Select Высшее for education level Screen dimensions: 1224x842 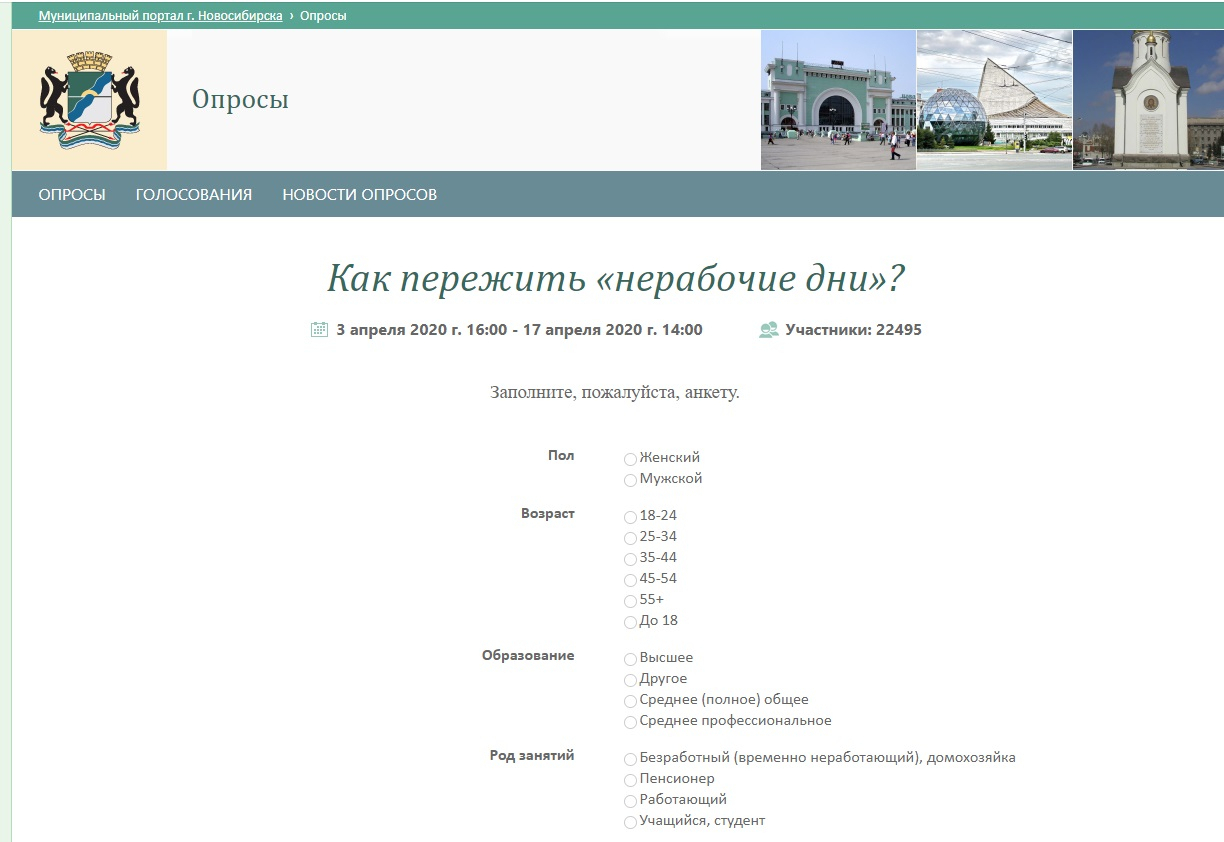click(x=630, y=659)
